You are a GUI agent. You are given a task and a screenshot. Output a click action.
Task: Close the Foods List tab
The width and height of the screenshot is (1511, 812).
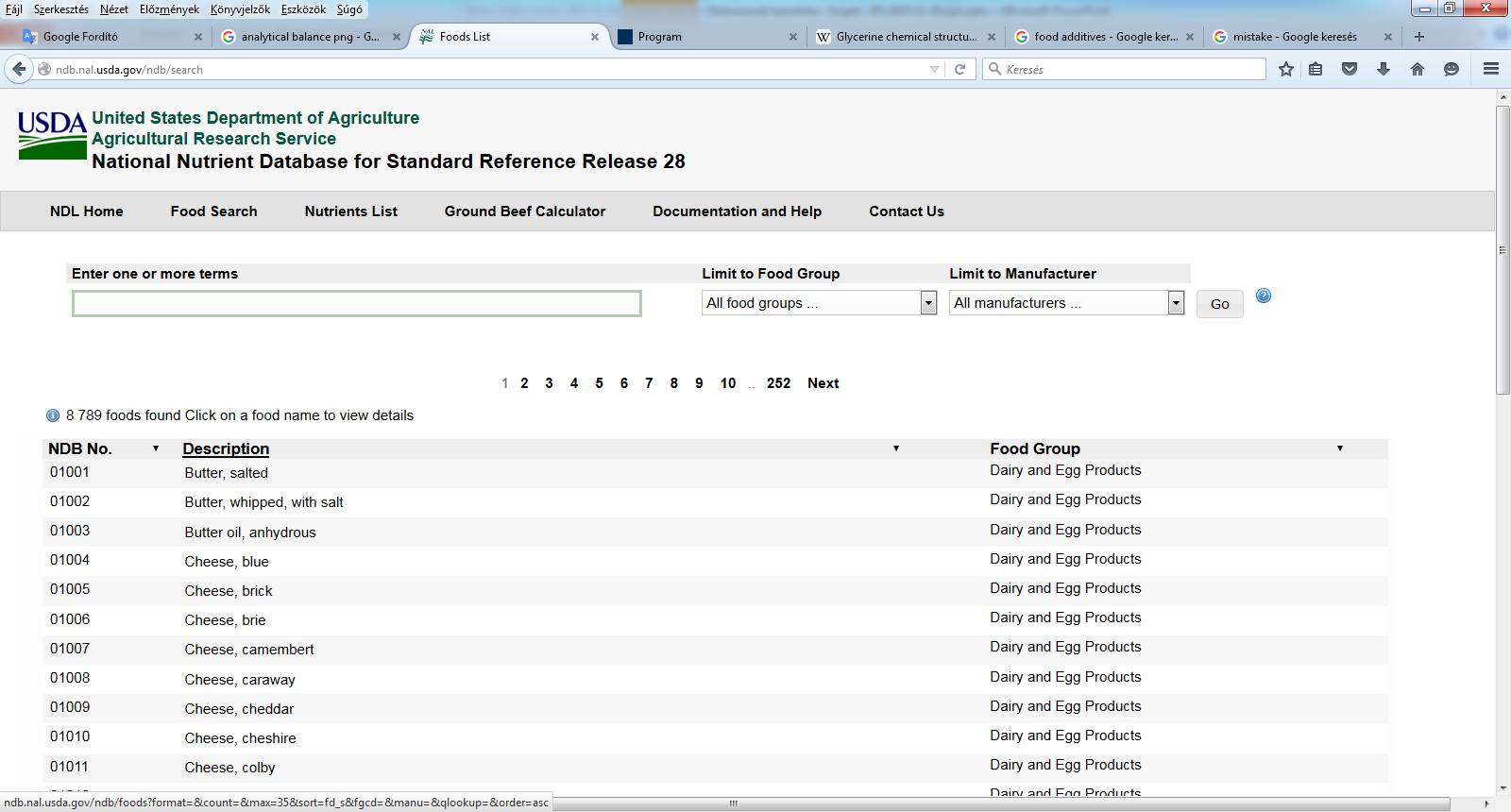point(595,37)
